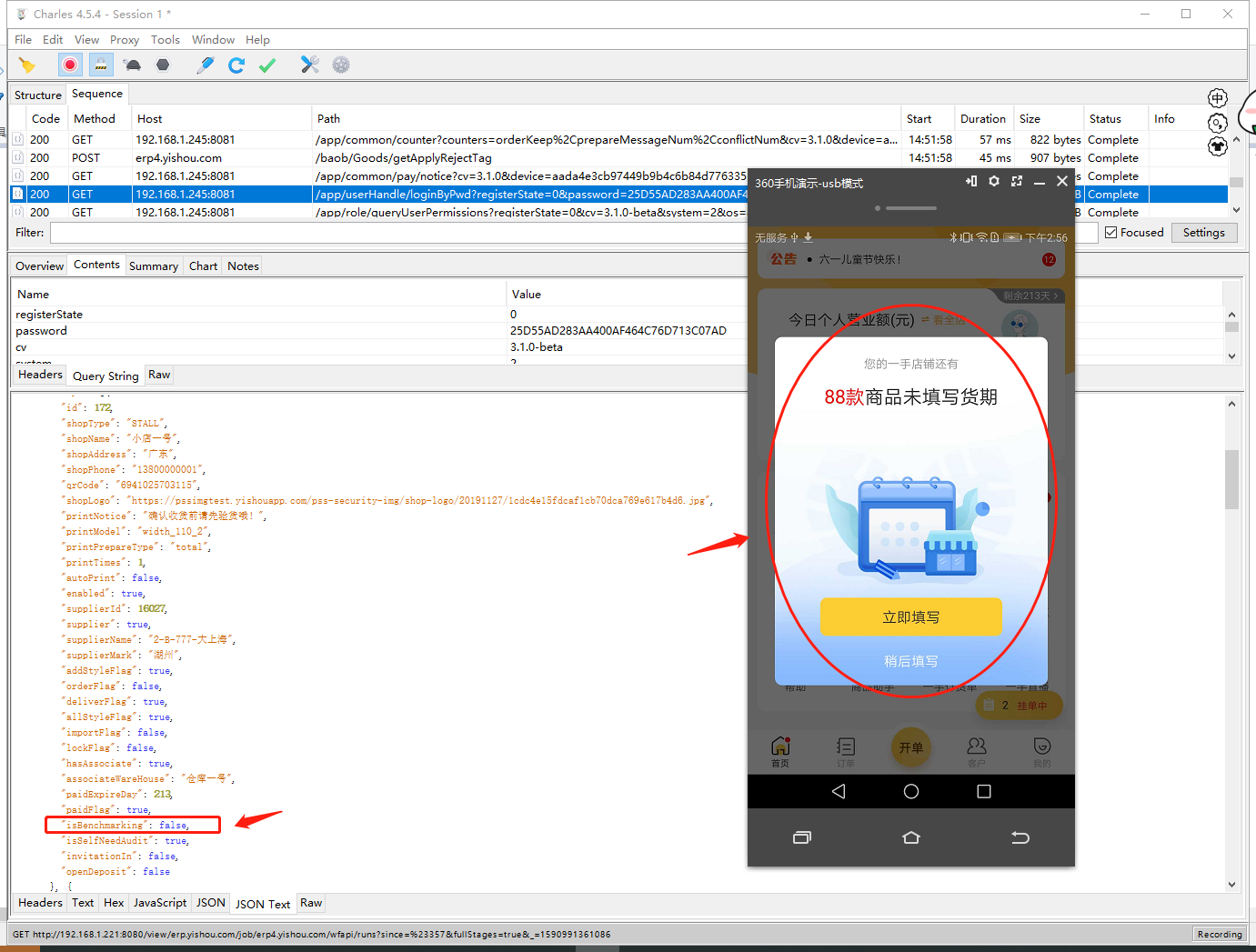
Task: Open Tools wrench icon in toolbar
Action: (310, 65)
